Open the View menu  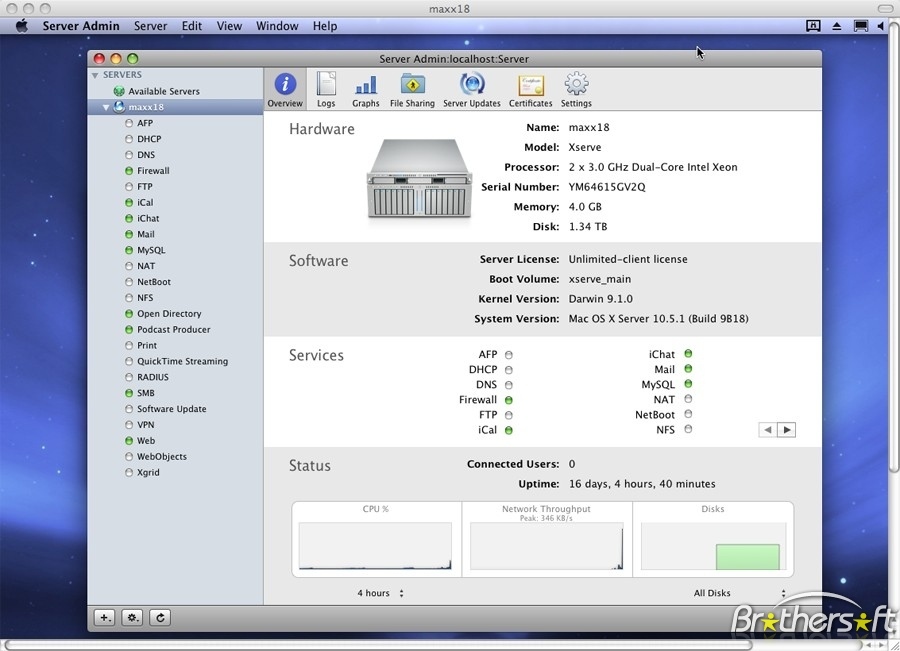pos(229,26)
